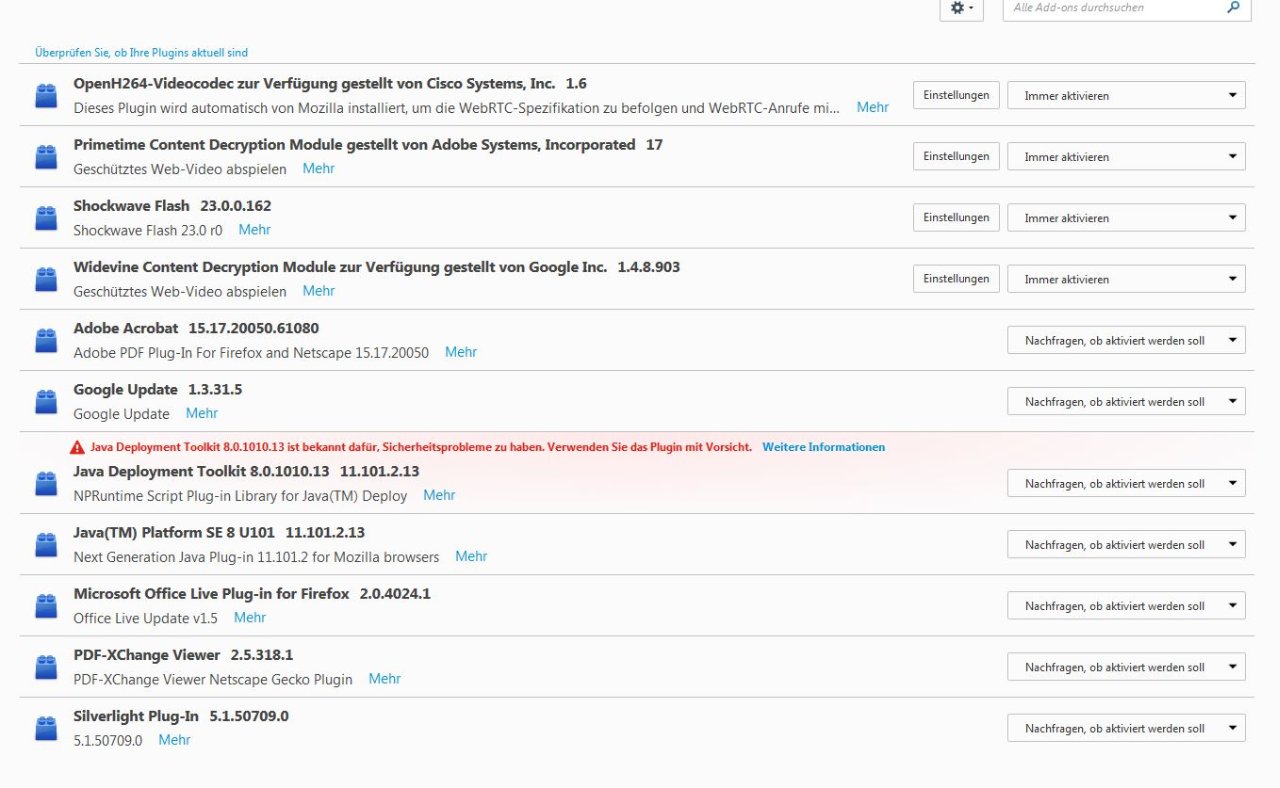Screen dimensions: 1280x788
Task: Click the Primetime Content Decryption Module plugin icon
Action: [46, 157]
